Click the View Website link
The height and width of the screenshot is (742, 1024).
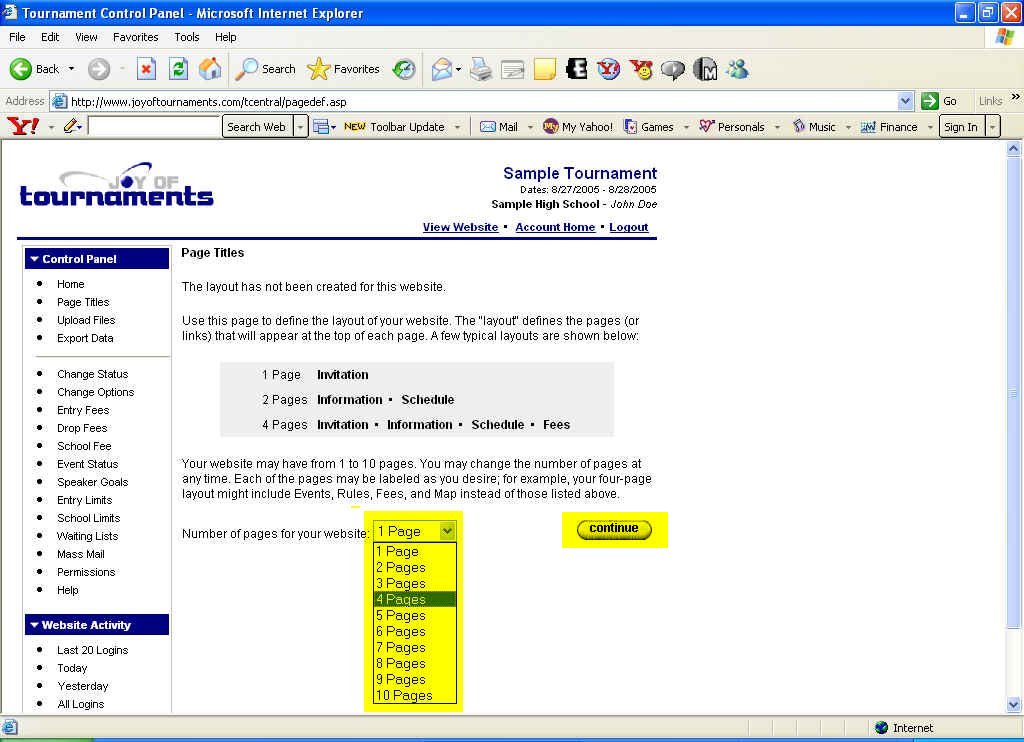(x=460, y=227)
